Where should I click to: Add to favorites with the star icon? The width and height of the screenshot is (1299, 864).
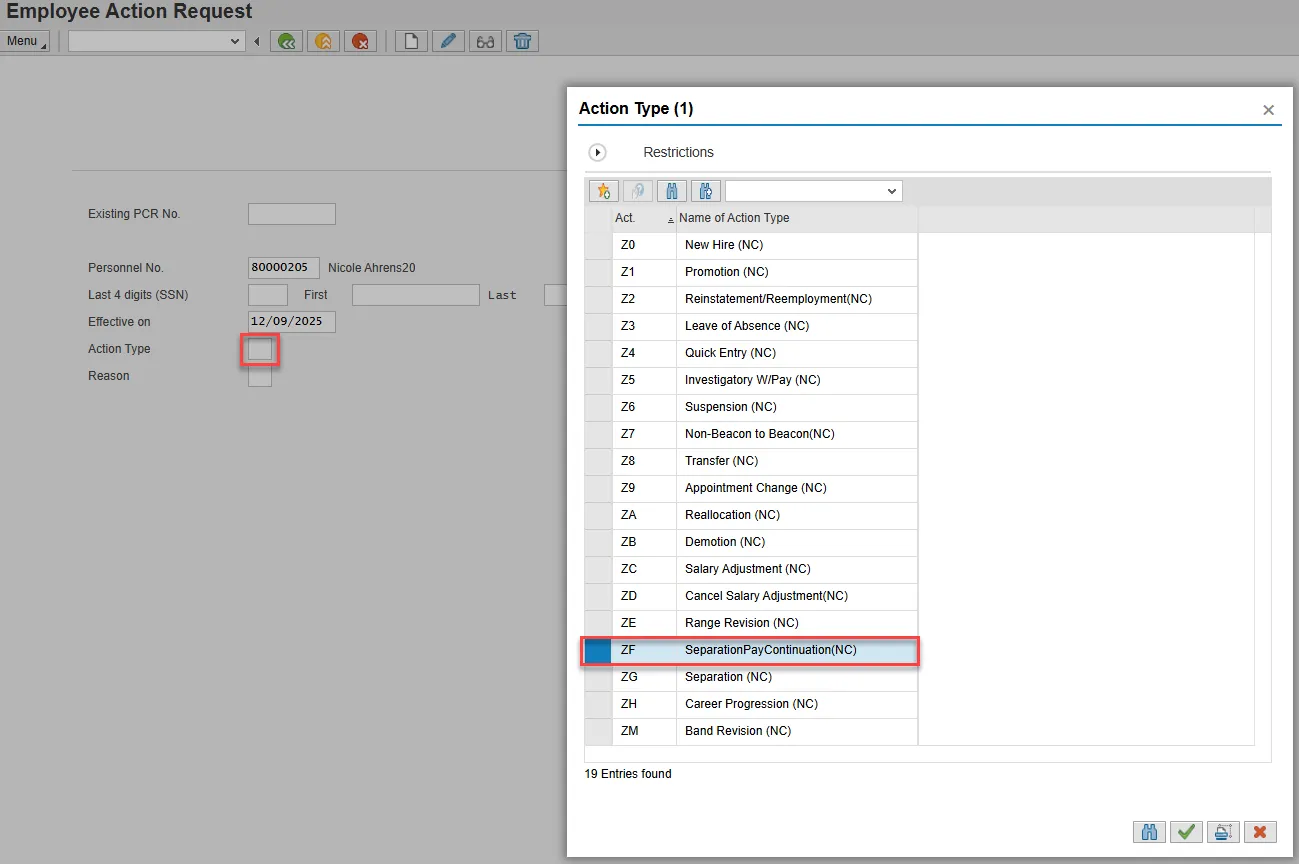click(603, 191)
